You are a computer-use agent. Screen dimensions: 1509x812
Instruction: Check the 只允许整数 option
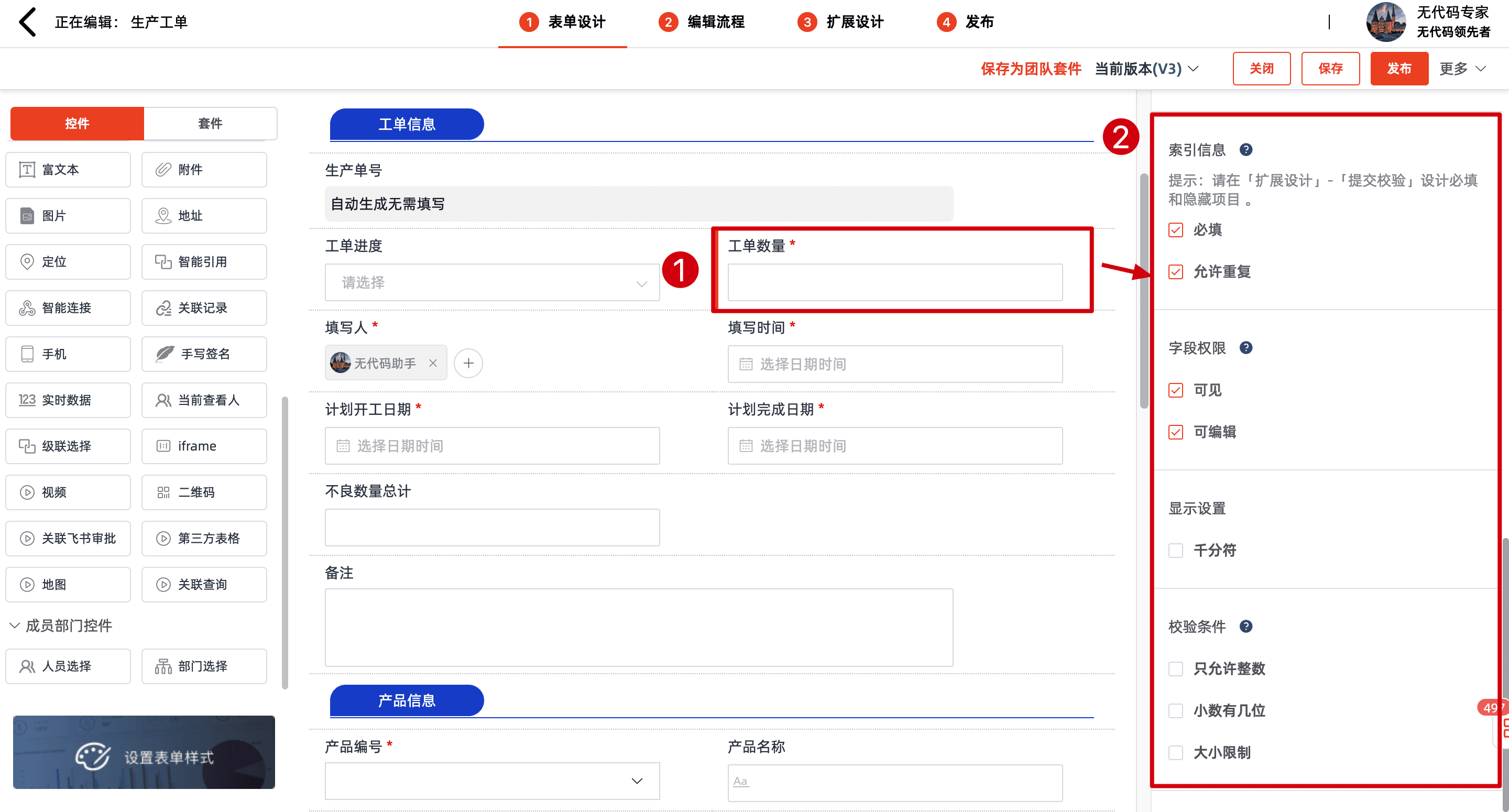pyautogui.click(x=1175, y=668)
